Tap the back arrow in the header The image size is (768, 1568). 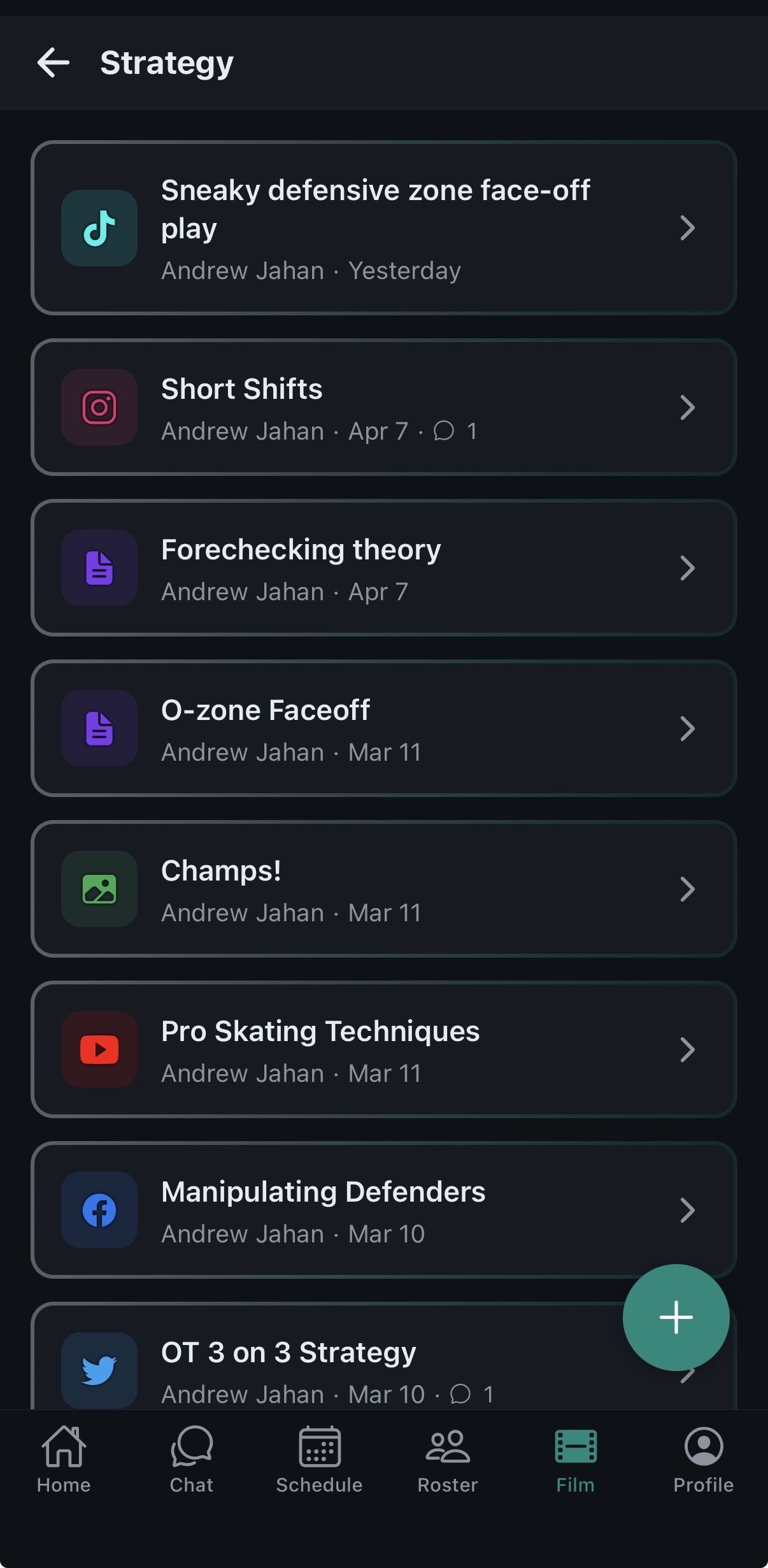click(53, 62)
